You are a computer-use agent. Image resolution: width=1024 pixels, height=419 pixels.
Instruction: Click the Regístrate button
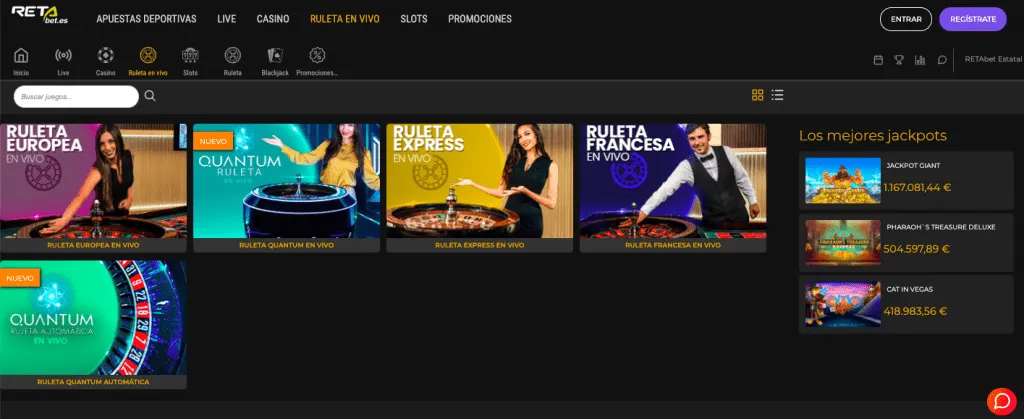pos(973,19)
